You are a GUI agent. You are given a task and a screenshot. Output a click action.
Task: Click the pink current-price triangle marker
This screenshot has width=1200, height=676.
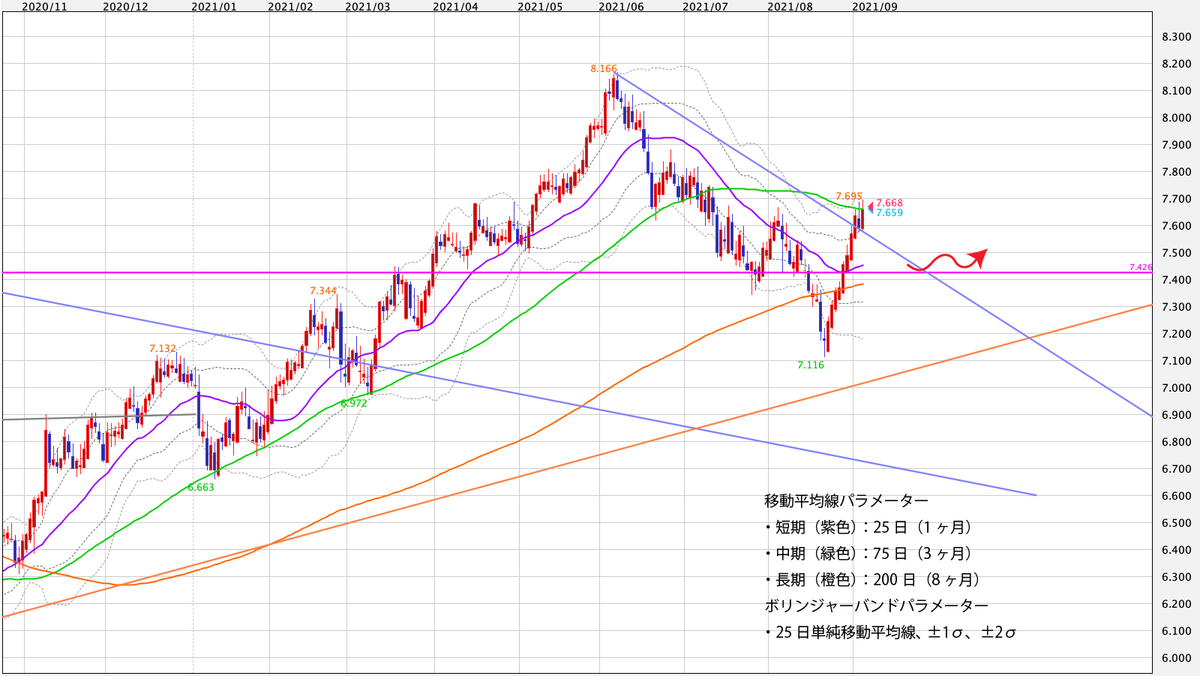pyautogui.click(x=869, y=206)
